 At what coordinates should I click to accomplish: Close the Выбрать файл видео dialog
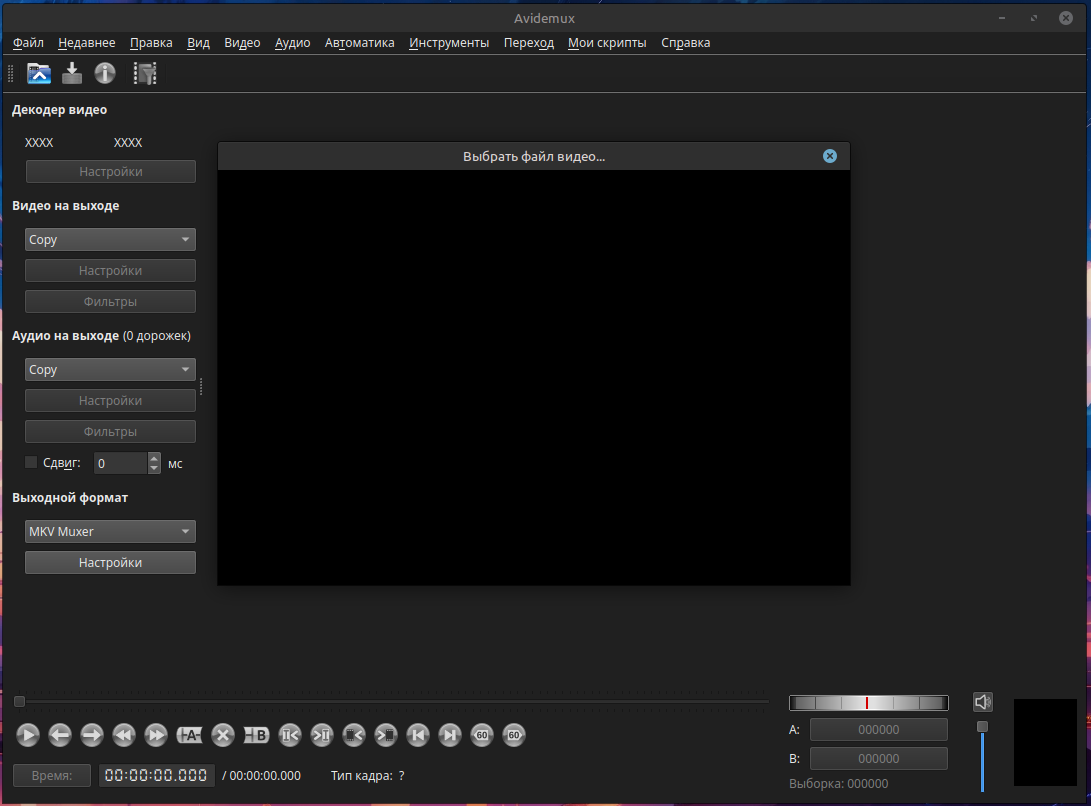pyautogui.click(x=830, y=156)
